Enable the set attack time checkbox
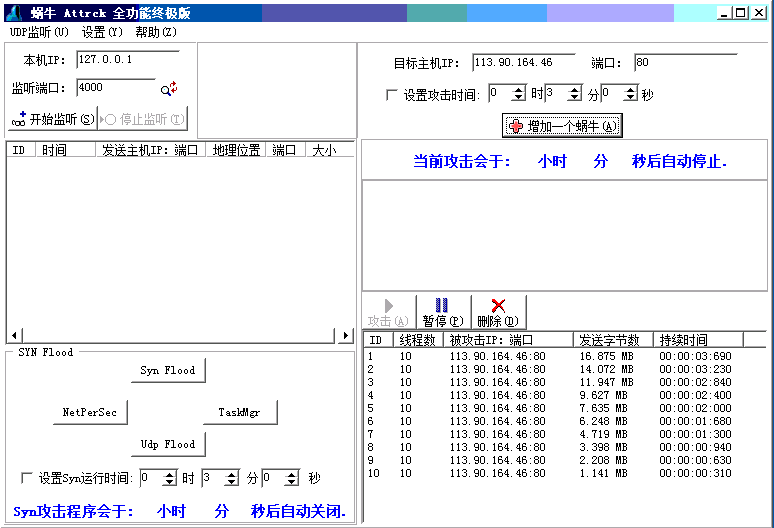The image size is (774, 528). pos(391,94)
